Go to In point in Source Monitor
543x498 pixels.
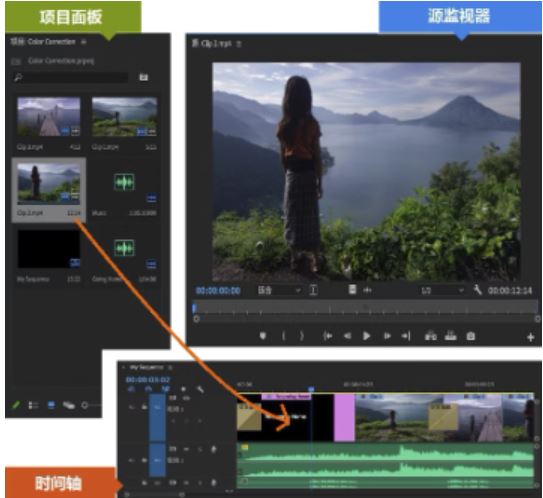click(x=327, y=336)
